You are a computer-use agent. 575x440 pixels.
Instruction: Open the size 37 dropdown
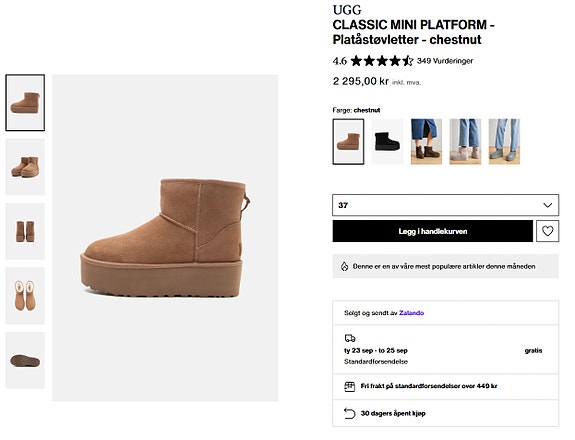446,205
